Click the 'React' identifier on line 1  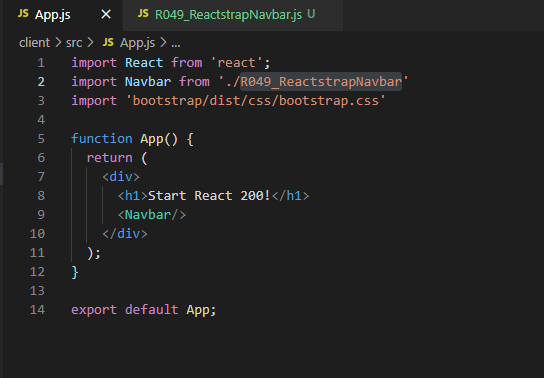144,63
